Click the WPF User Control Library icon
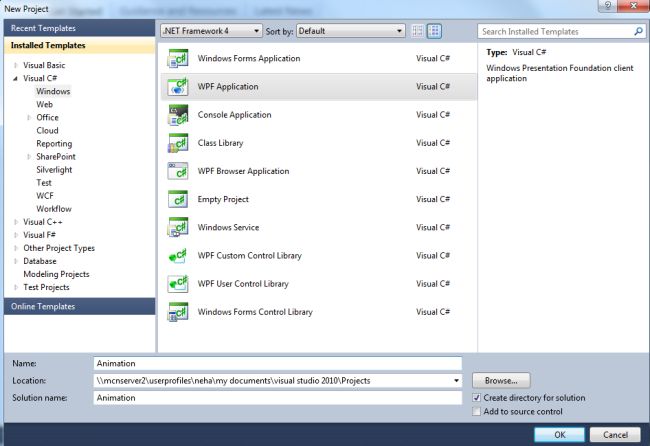The width and height of the screenshot is (650, 446). 178,284
